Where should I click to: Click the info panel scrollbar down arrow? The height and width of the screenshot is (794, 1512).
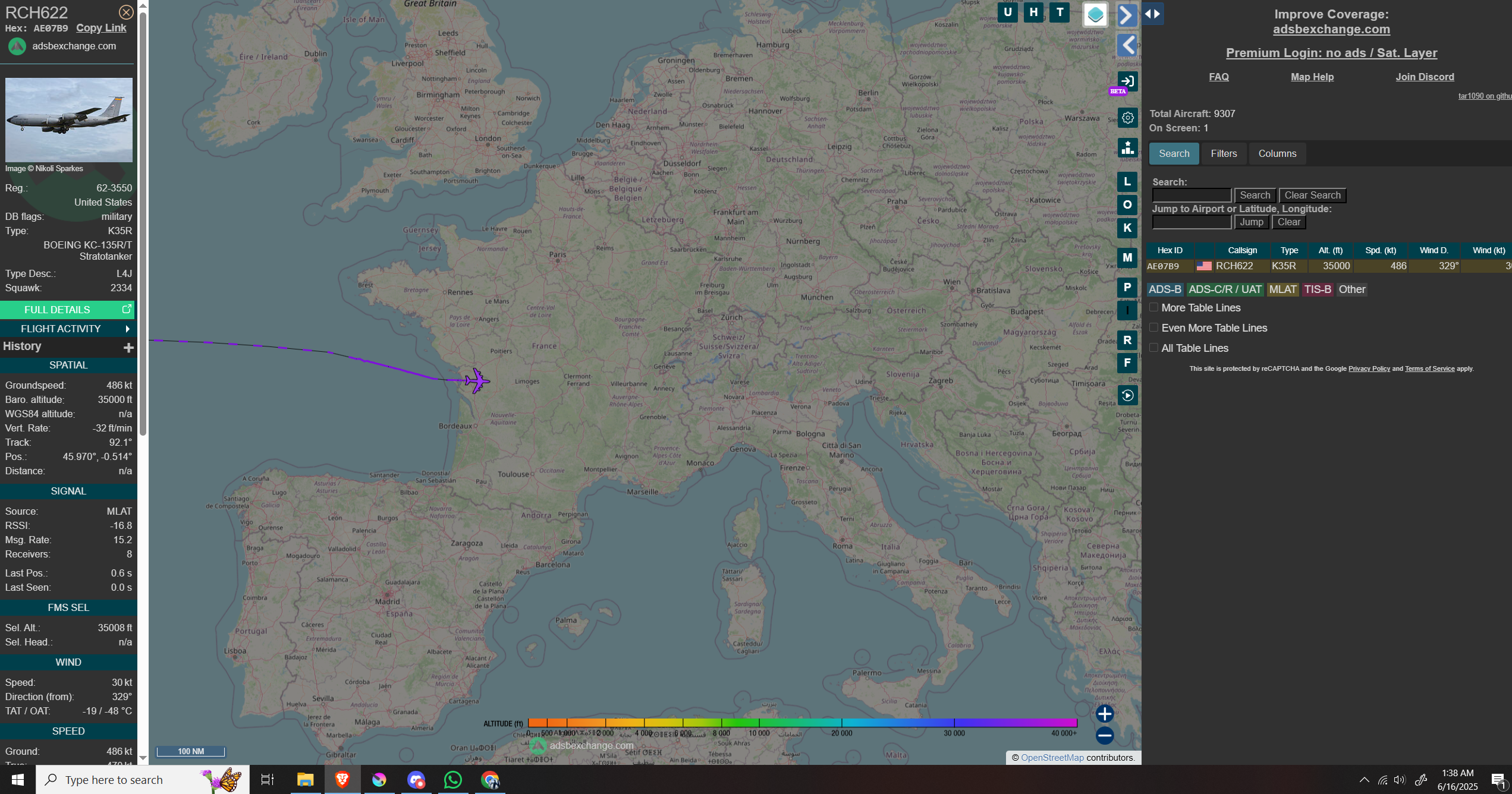143,758
